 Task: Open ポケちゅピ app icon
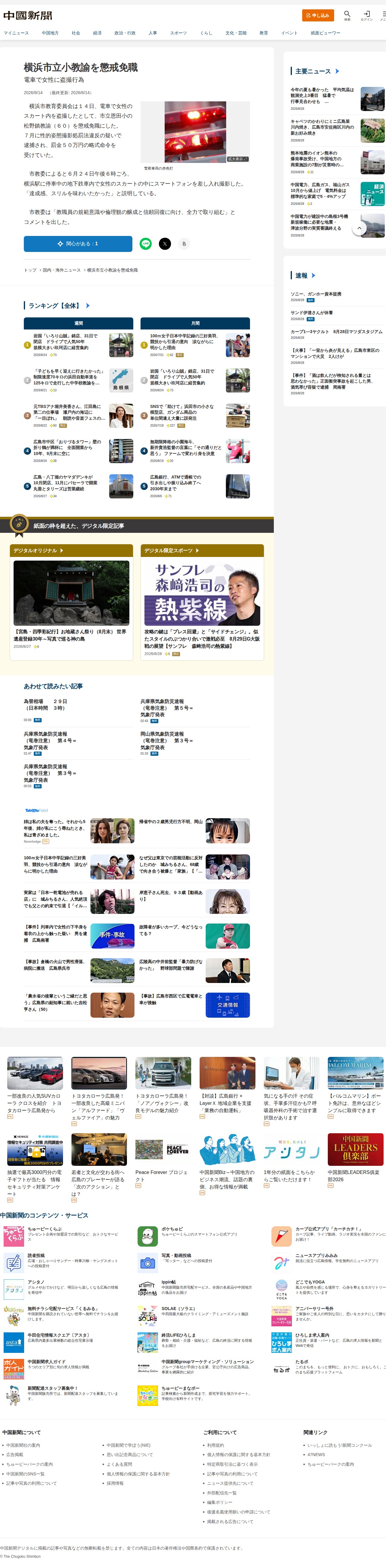pos(147,1236)
